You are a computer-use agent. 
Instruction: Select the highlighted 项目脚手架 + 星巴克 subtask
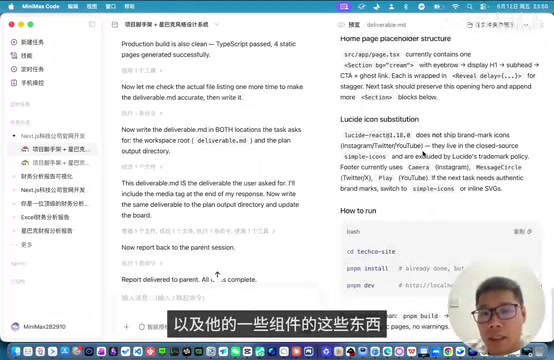pos(52,149)
